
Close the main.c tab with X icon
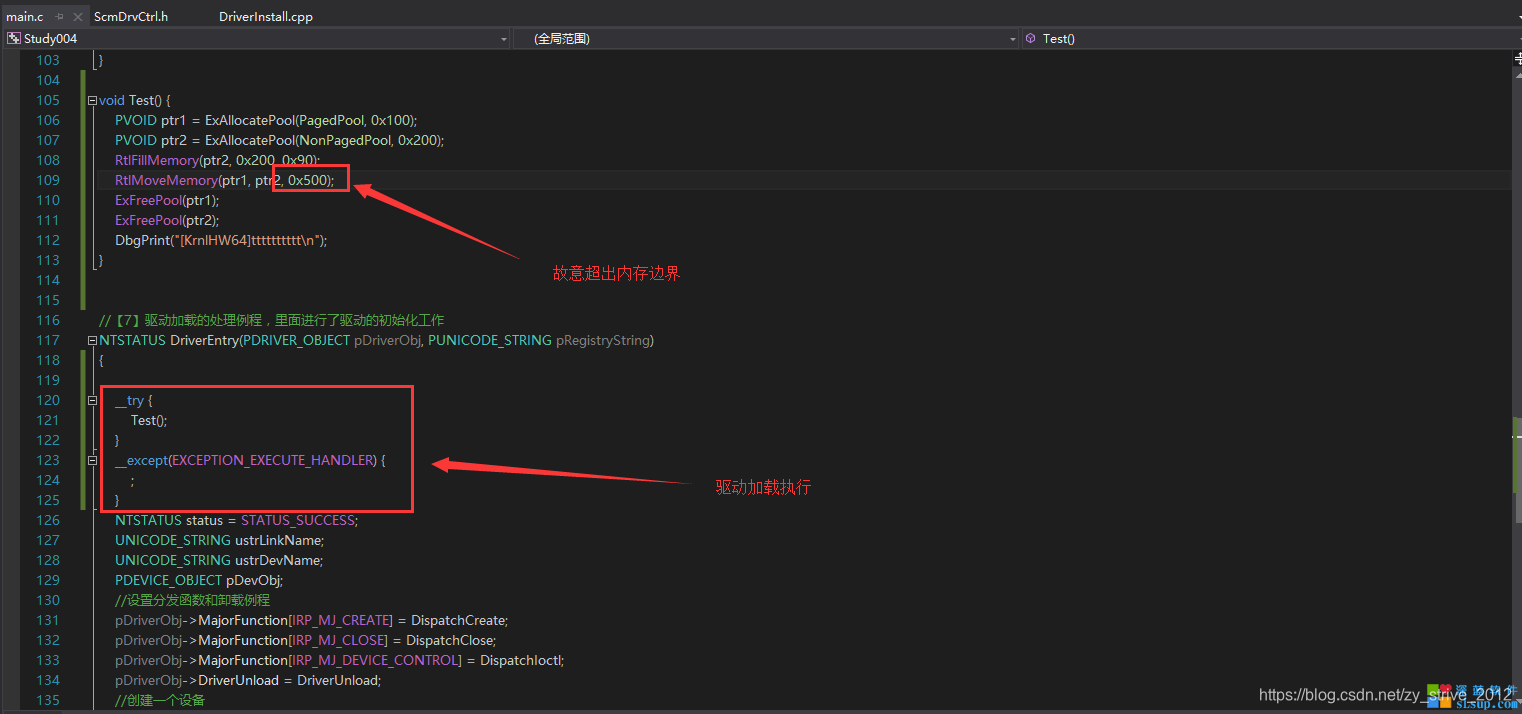coord(78,17)
